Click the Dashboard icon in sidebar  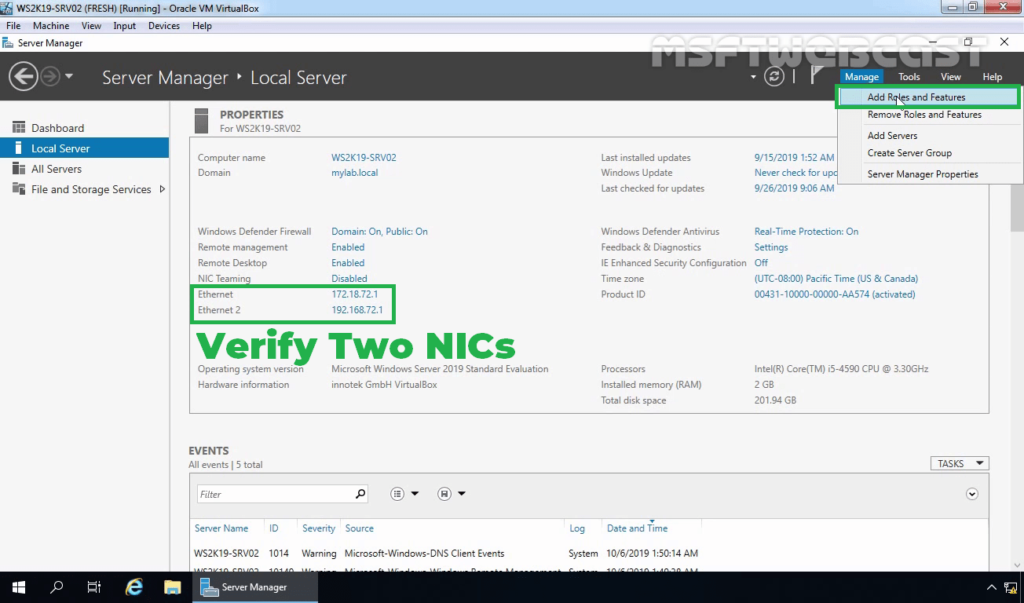click(18, 128)
